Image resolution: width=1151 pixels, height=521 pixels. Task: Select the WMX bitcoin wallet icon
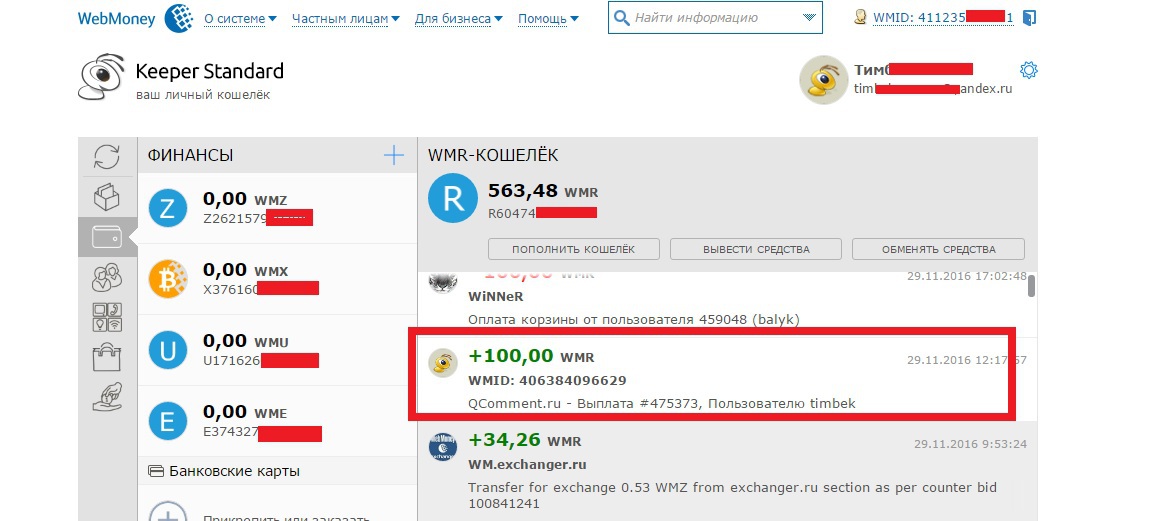(168, 280)
